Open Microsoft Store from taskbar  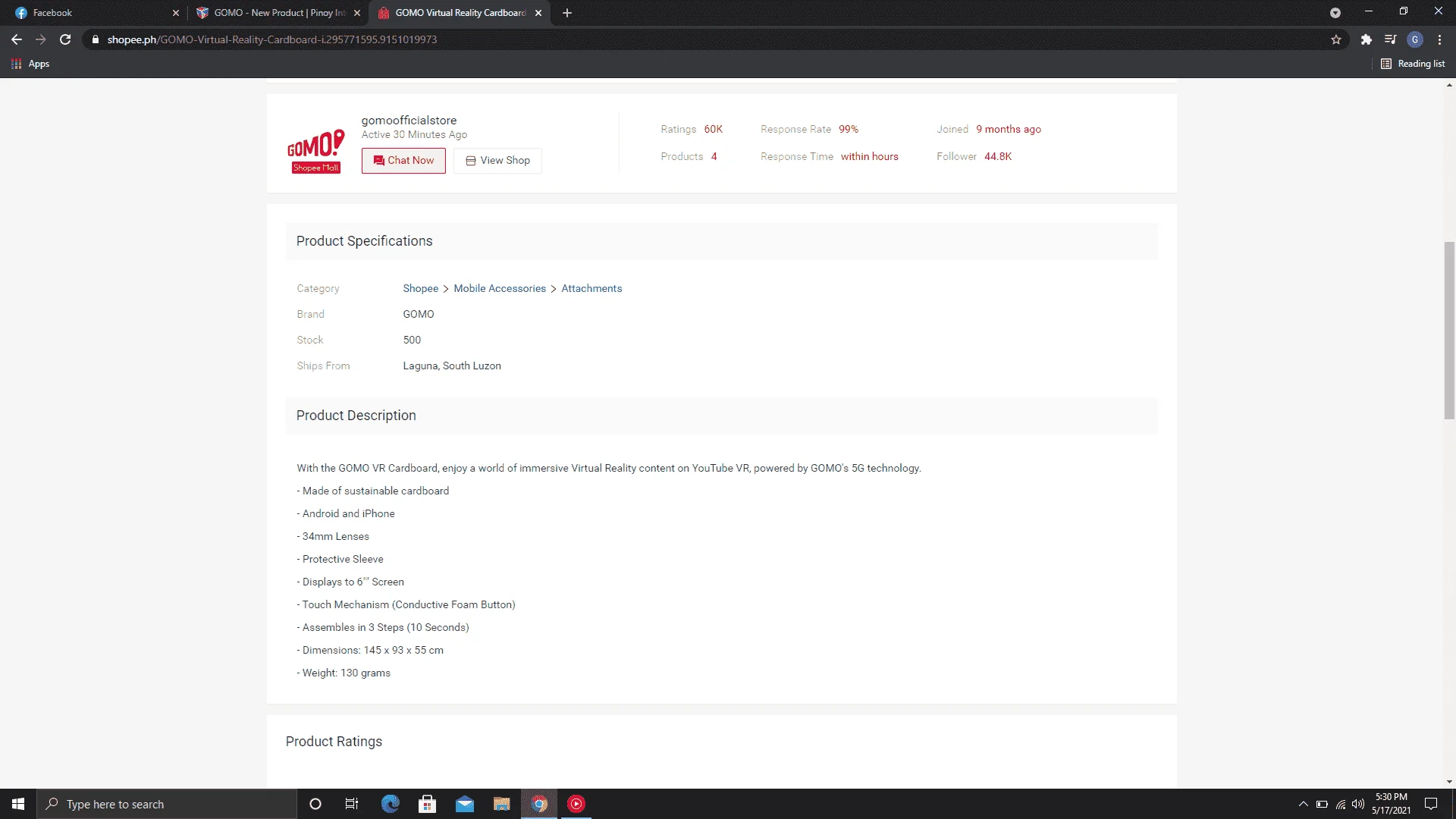428,804
